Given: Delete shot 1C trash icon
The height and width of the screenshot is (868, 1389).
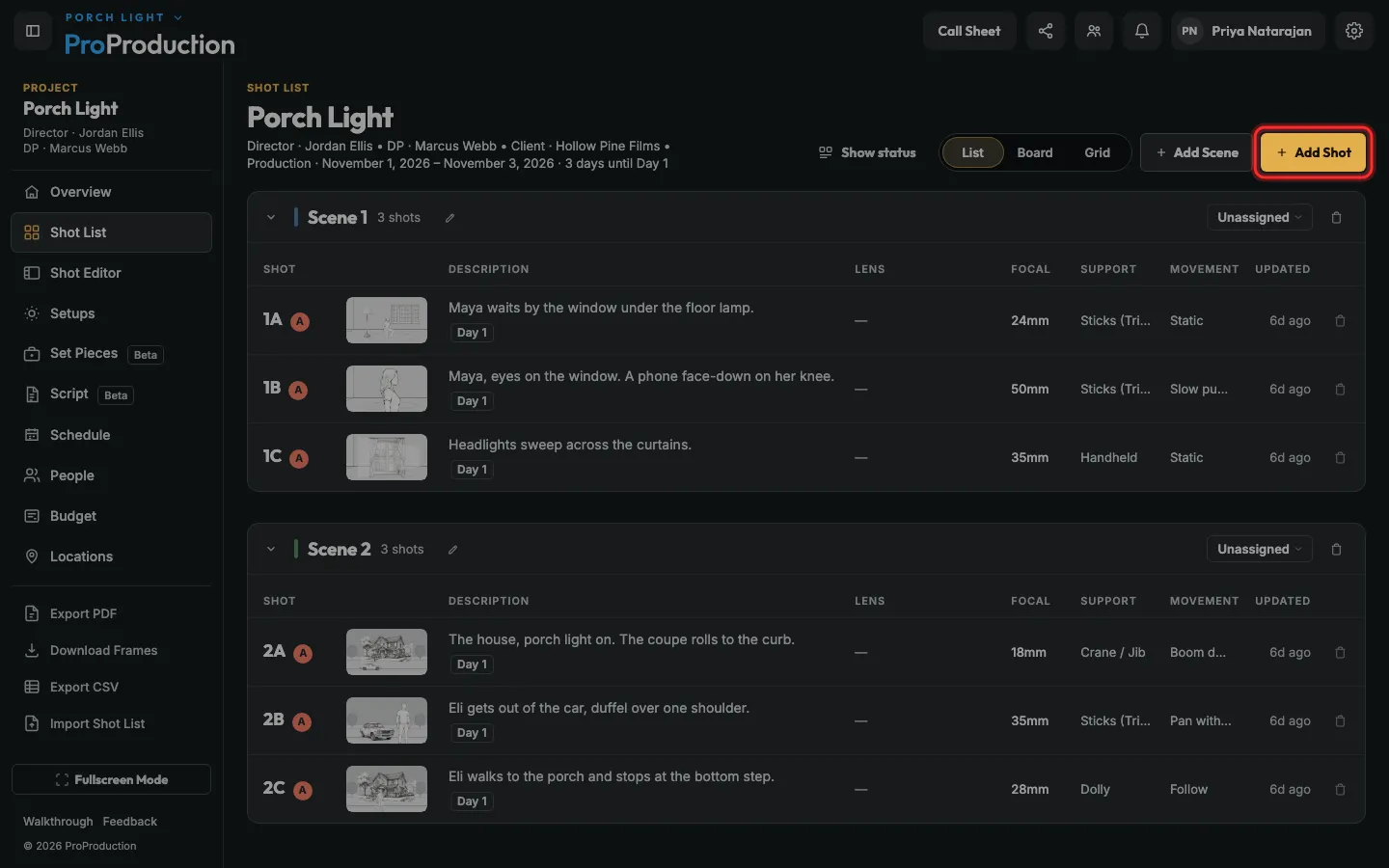Looking at the screenshot, I should [x=1340, y=458].
